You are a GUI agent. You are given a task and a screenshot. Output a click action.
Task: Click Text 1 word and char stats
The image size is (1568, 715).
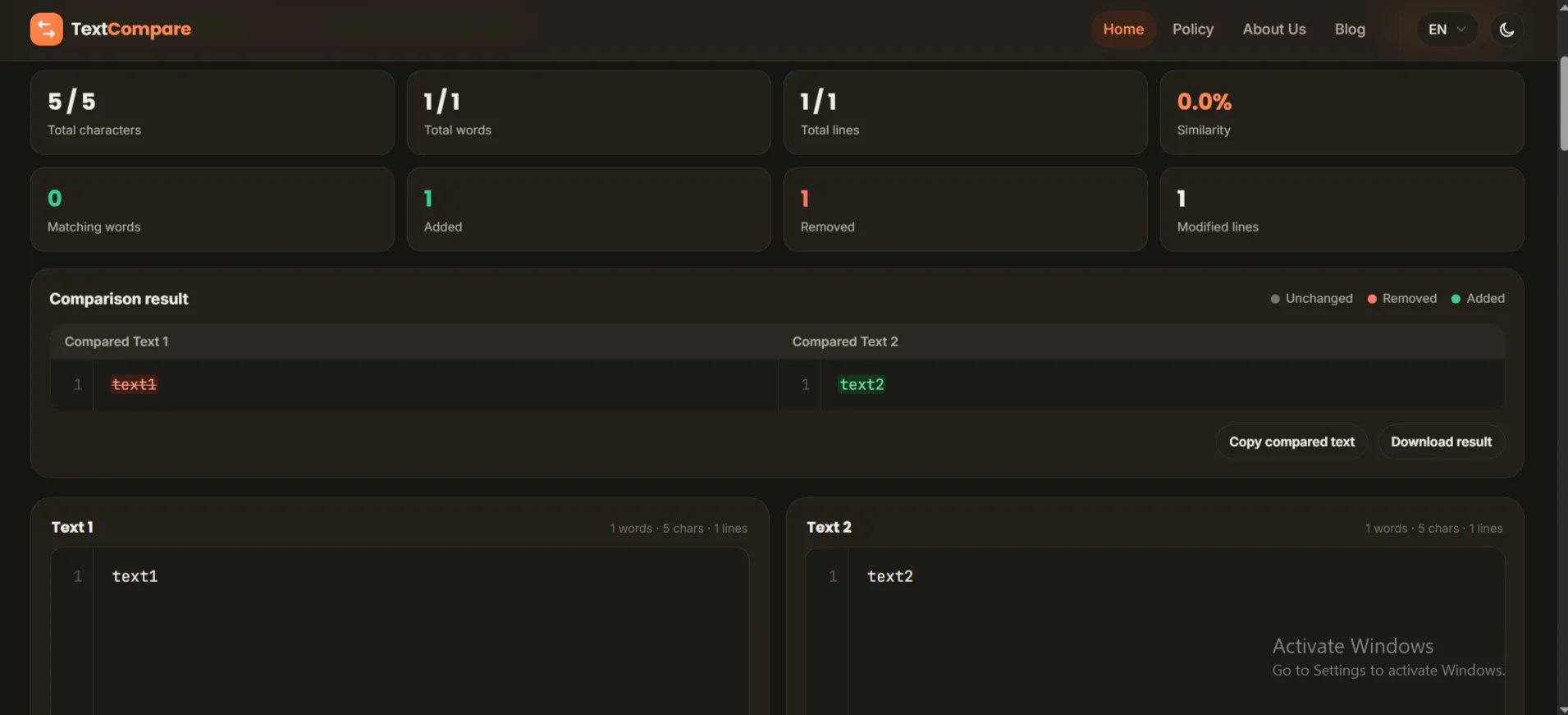point(679,529)
